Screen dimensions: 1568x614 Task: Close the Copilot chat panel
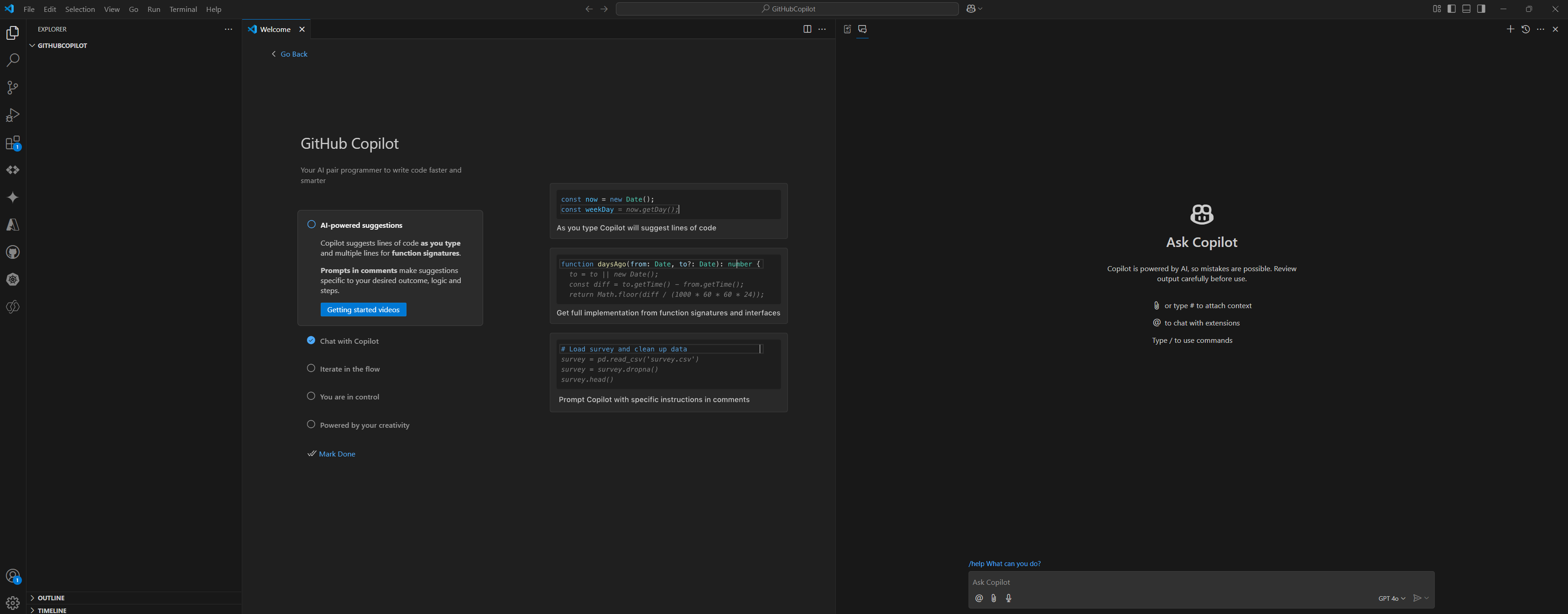click(x=1556, y=29)
